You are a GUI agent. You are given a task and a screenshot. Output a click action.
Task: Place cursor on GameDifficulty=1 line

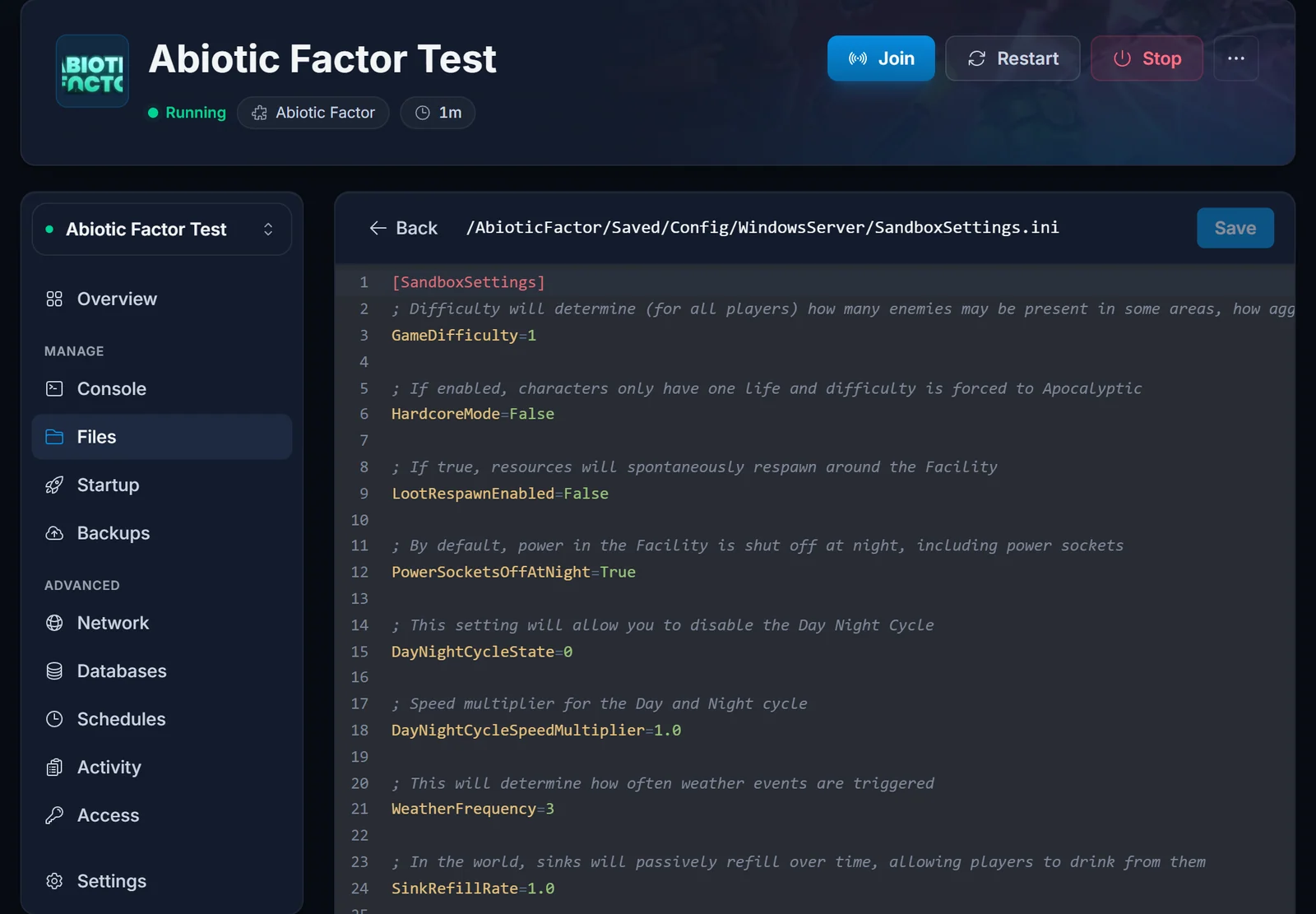click(x=464, y=335)
